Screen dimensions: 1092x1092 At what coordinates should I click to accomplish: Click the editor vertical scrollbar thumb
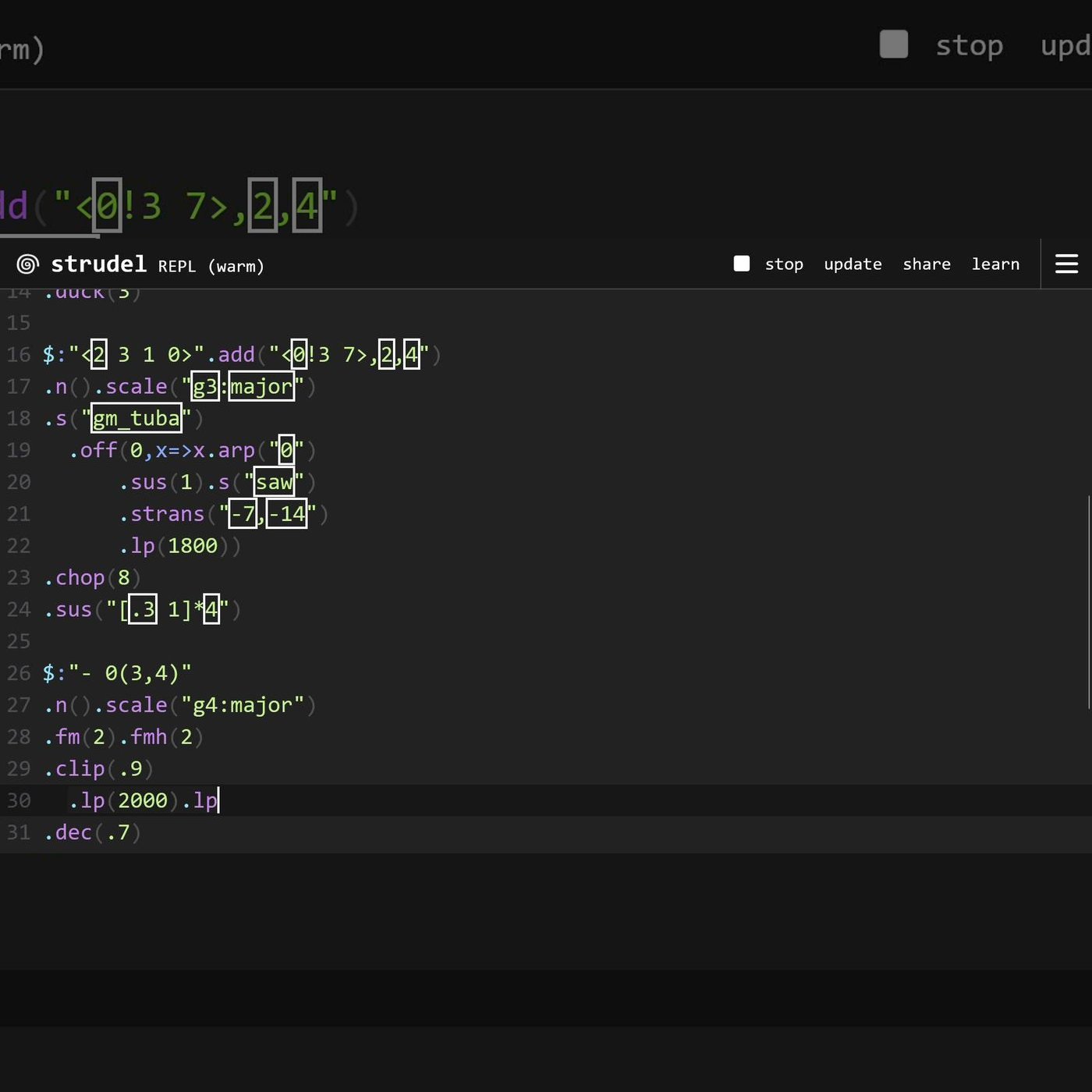(x=1088, y=601)
